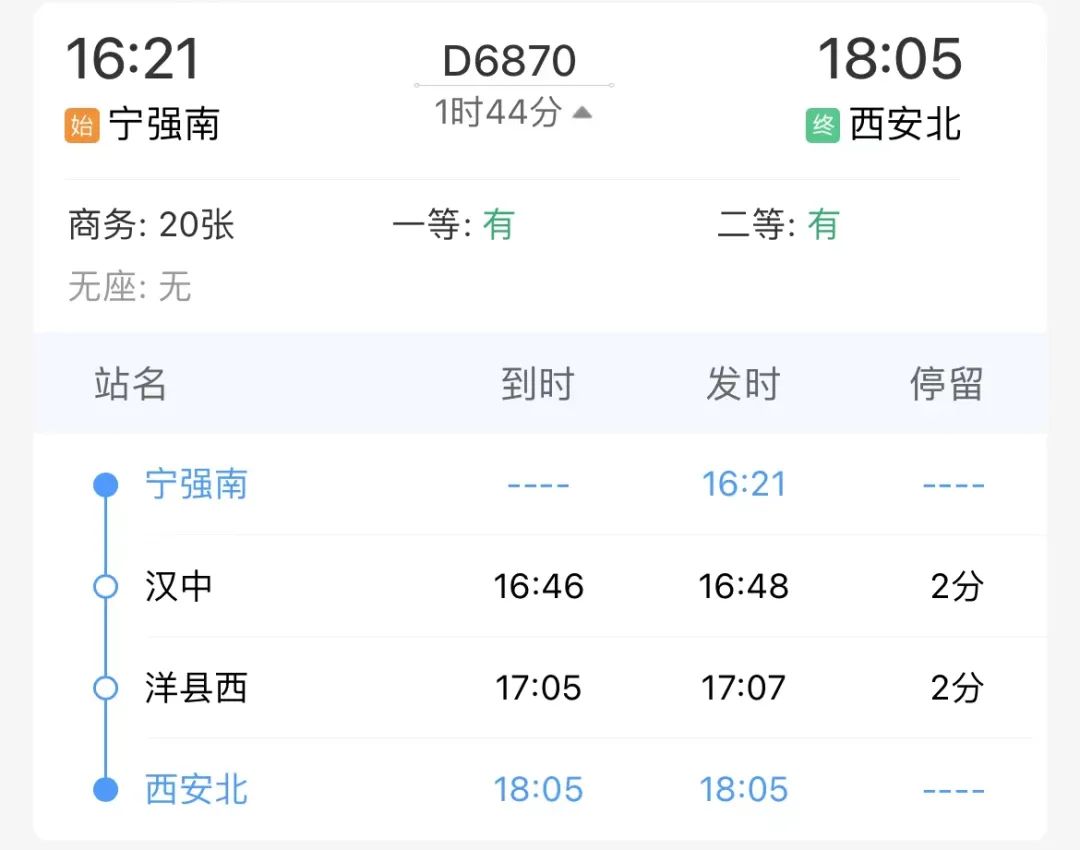
Task: Choose the 商务 seat with 20张 available
Action: click(x=152, y=225)
